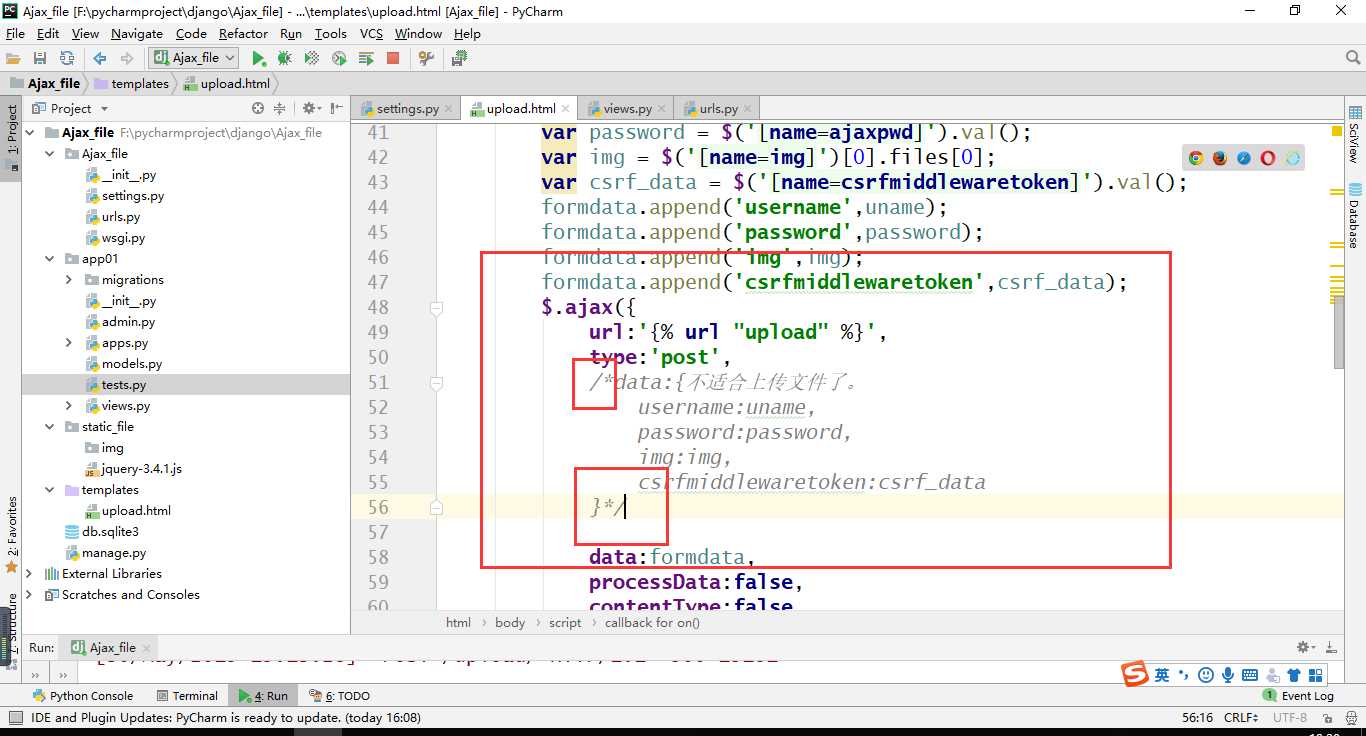
Task: Click the 'script' breadcrumb in editor footer
Action: [565, 622]
